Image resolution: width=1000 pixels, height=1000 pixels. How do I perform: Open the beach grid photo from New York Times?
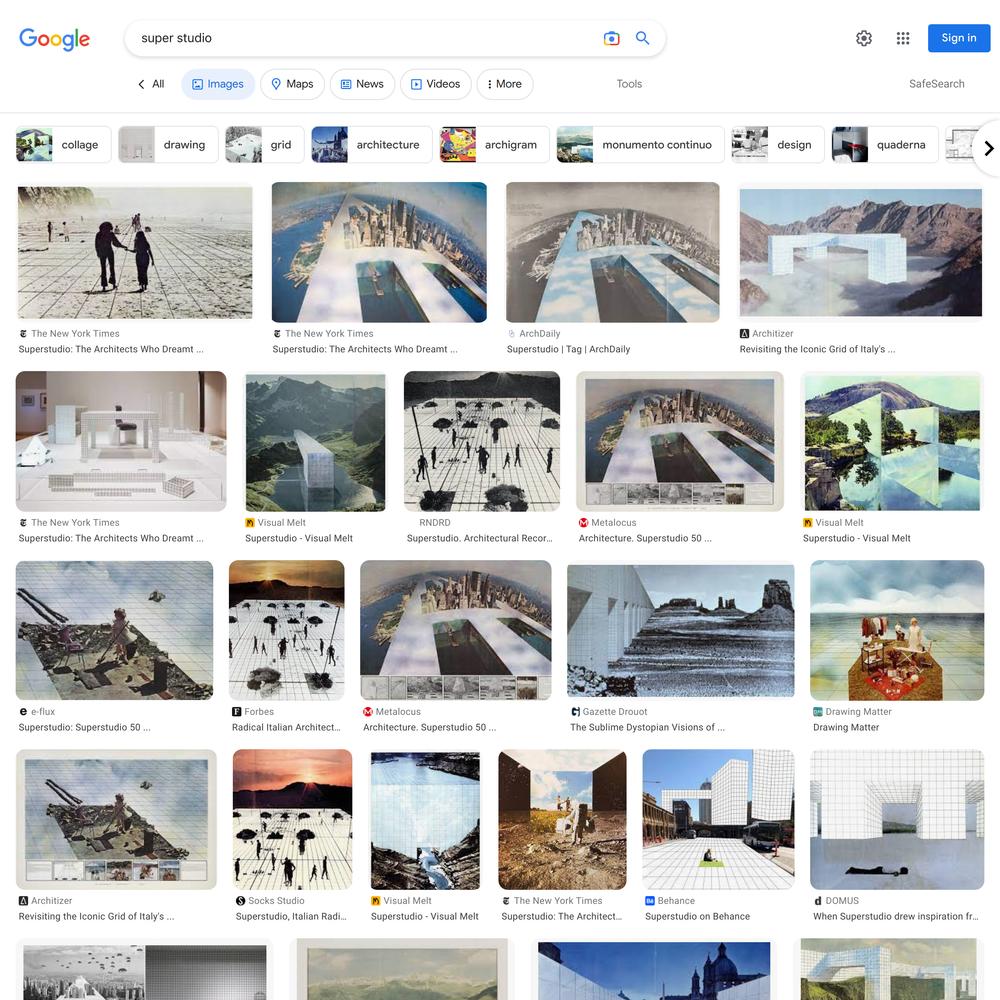[135, 252]
